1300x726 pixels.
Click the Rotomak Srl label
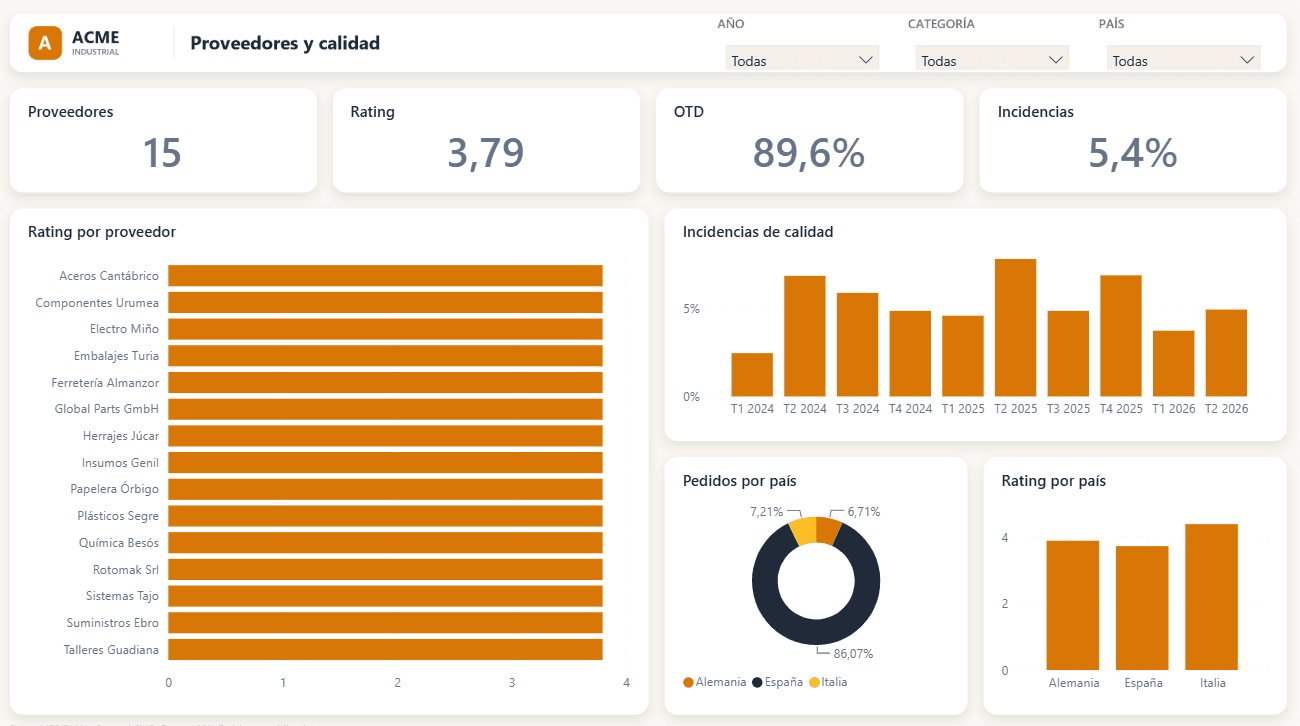(126, 569)
